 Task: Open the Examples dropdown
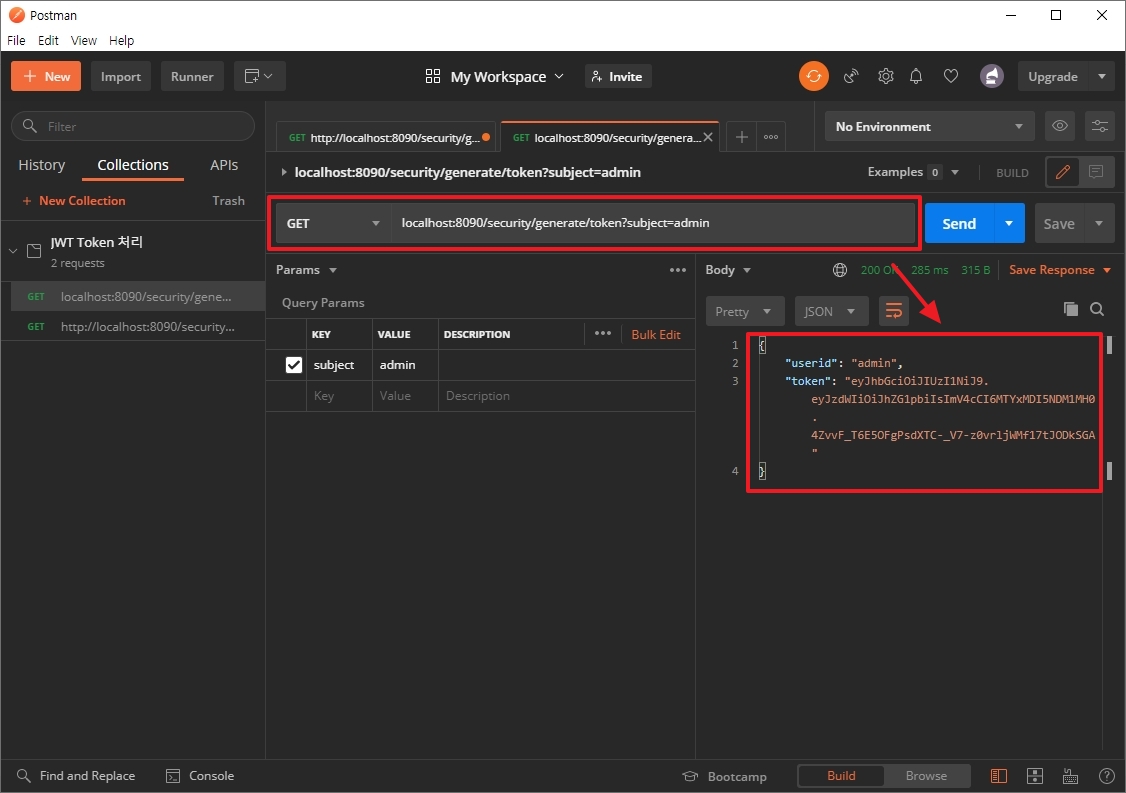tap(913, 172)
